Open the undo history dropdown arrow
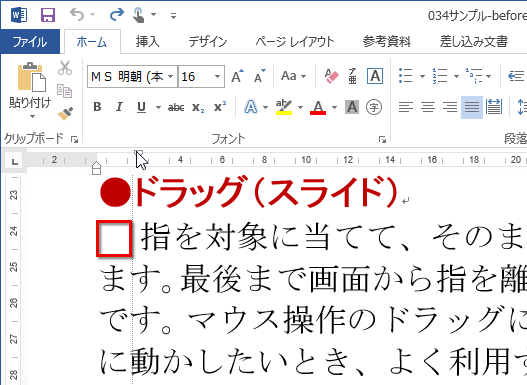 tap(92, 15)
